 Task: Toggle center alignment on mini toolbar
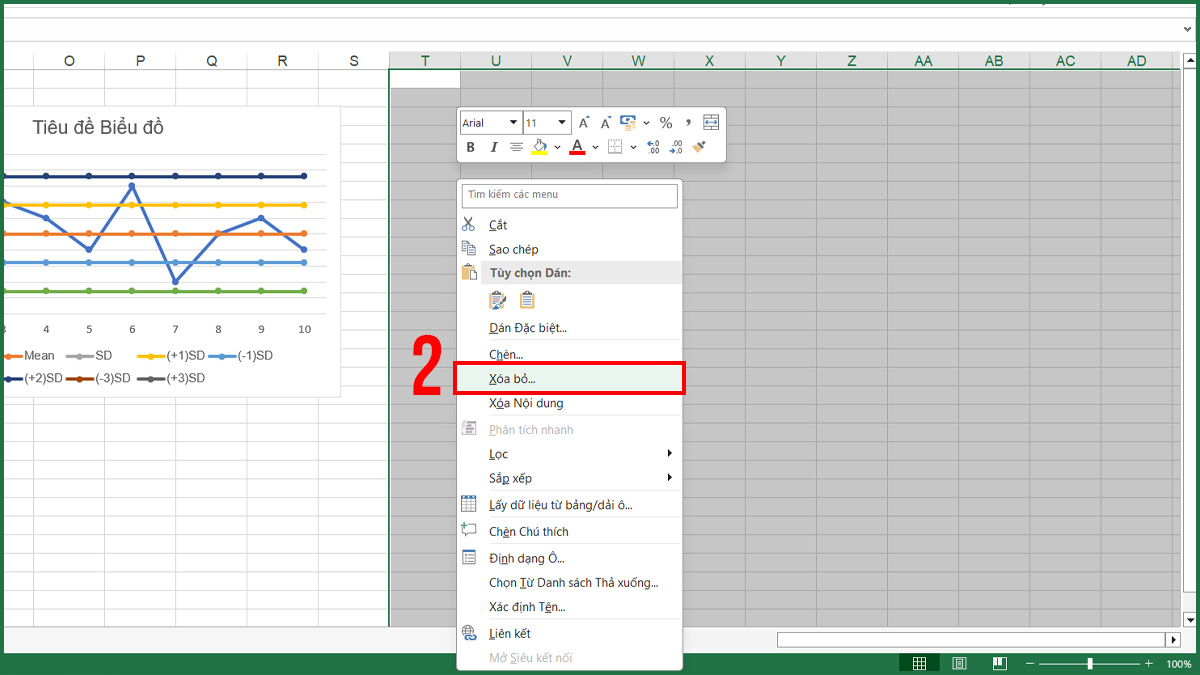pyautogui.click(x=516, y=146)
